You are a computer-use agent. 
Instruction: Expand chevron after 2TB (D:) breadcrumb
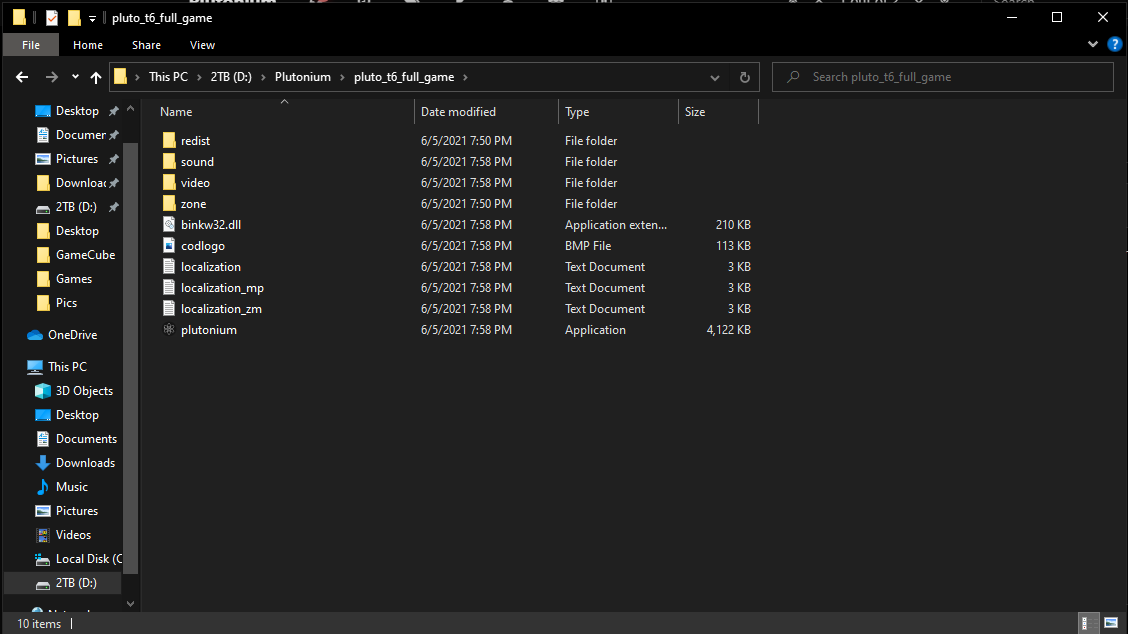tap(263, 77)
